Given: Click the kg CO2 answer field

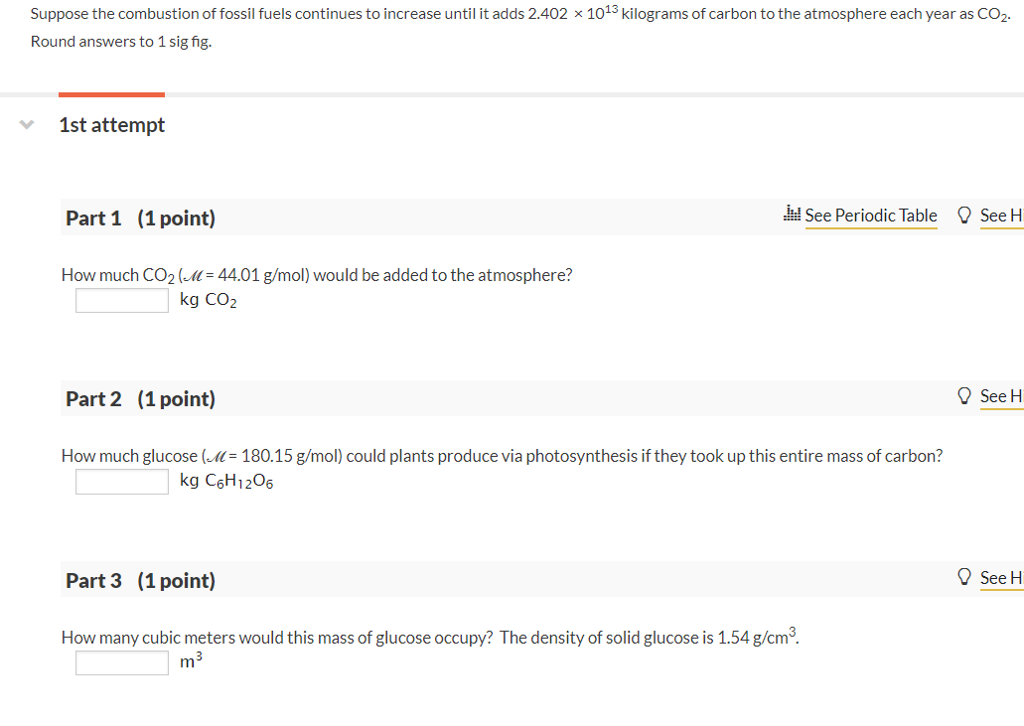Looking at the screenshot, I should pos(122,300).
